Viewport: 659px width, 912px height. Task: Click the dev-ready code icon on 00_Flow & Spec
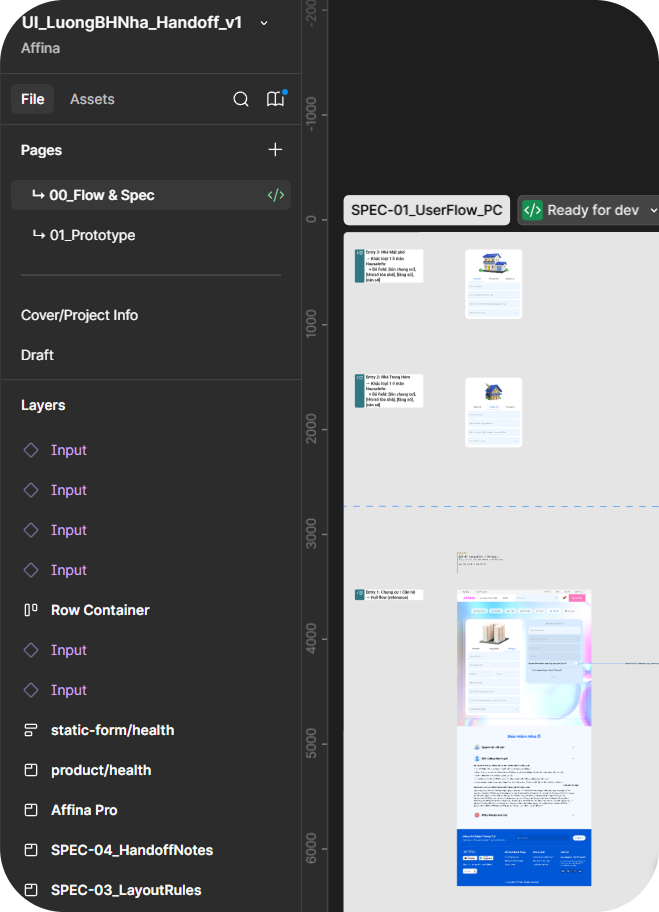[276, 195]
